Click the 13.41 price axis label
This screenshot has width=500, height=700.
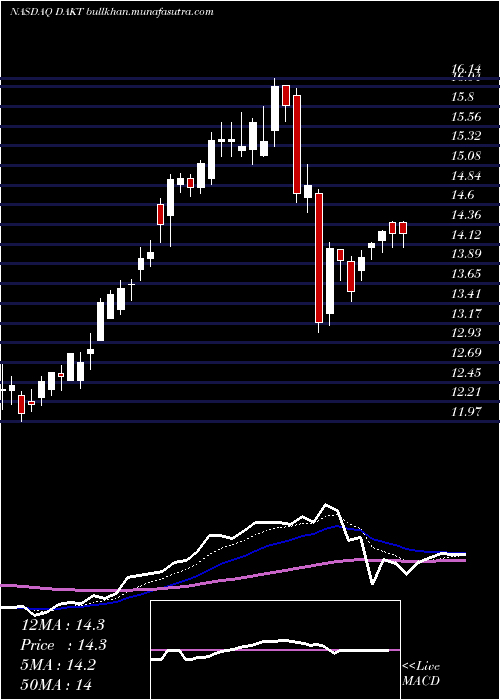coord(466,294)
